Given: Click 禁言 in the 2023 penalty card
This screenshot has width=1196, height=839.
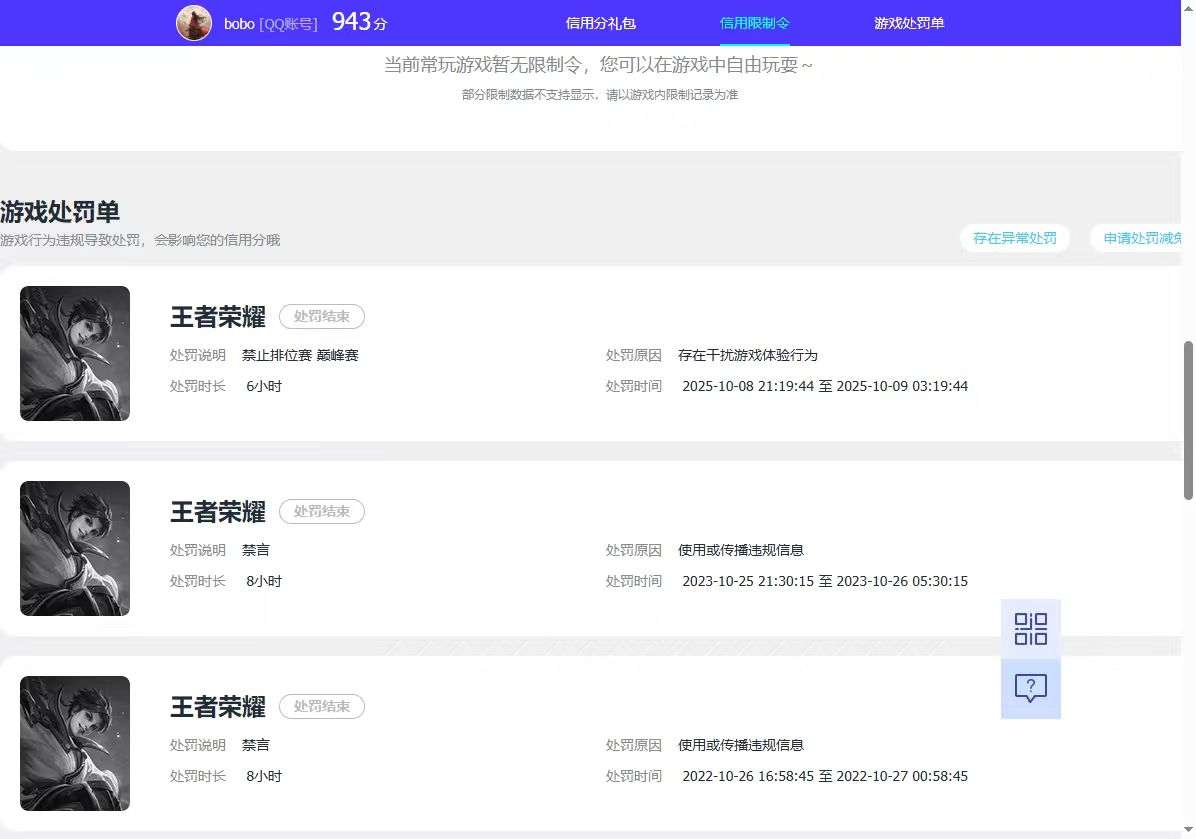Looking at the screenshot, I should click(x=256, y=550).
